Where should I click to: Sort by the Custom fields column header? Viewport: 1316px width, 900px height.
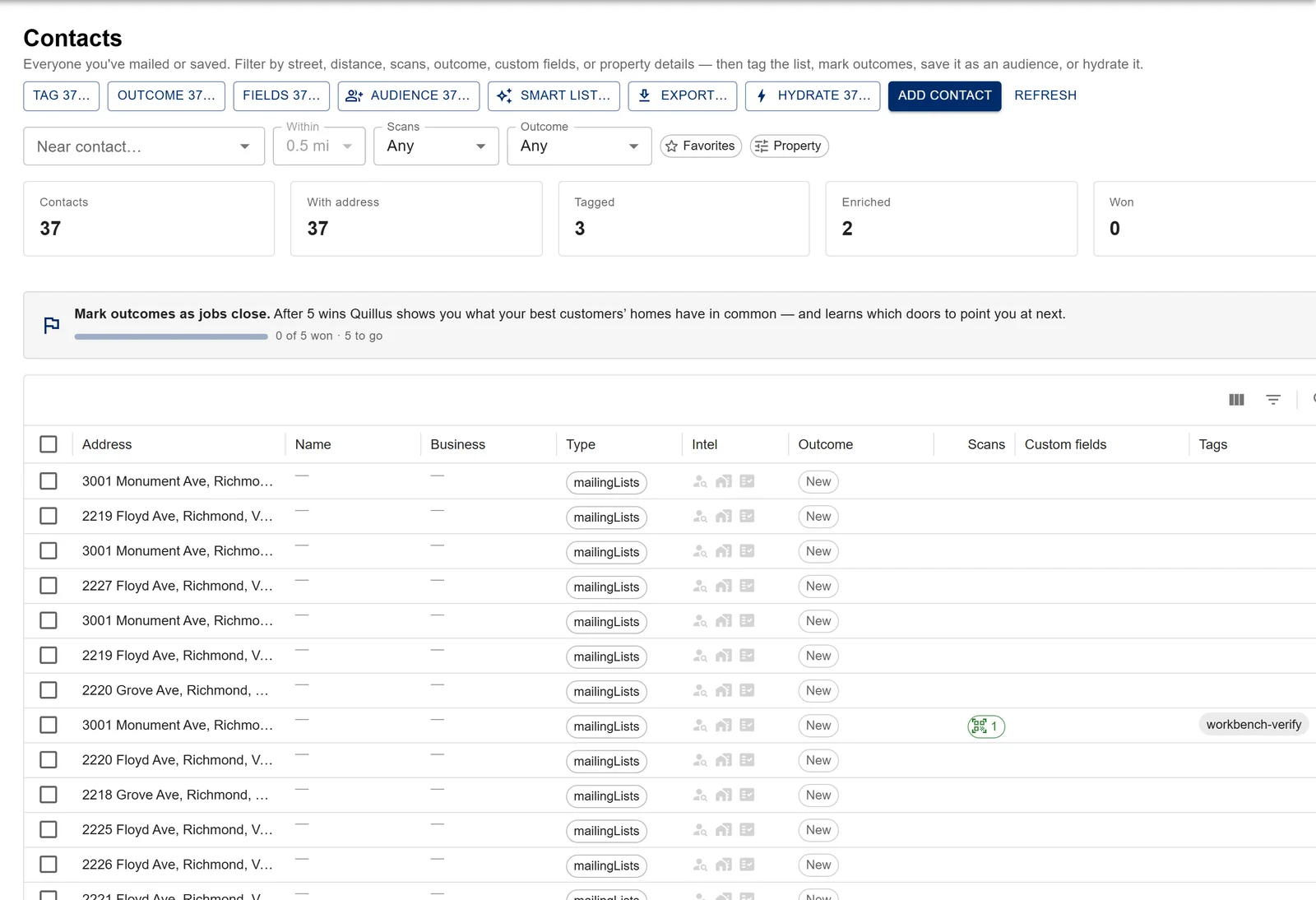1065,444
